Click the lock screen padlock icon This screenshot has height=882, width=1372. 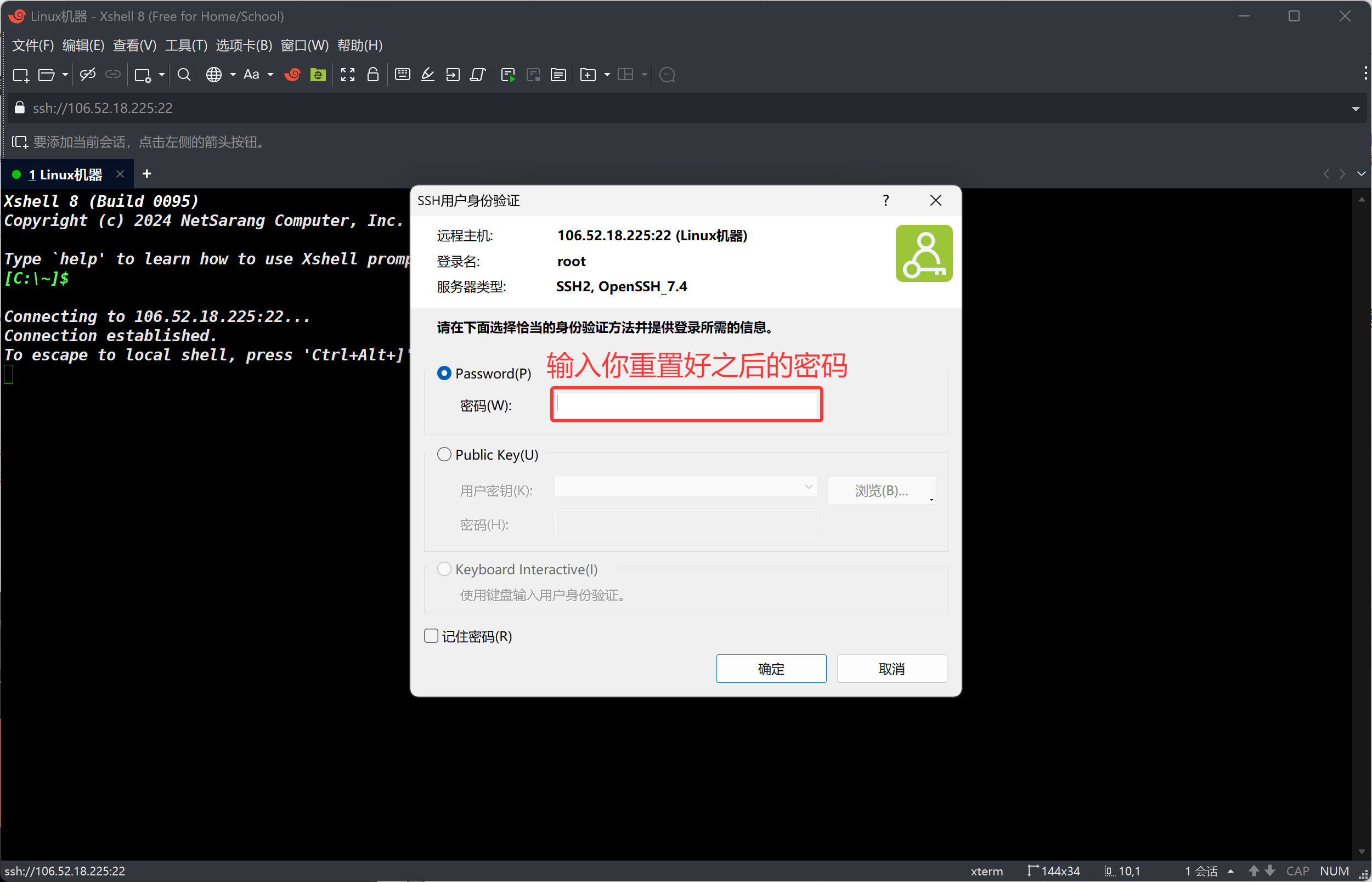click(x=373, y=75)
